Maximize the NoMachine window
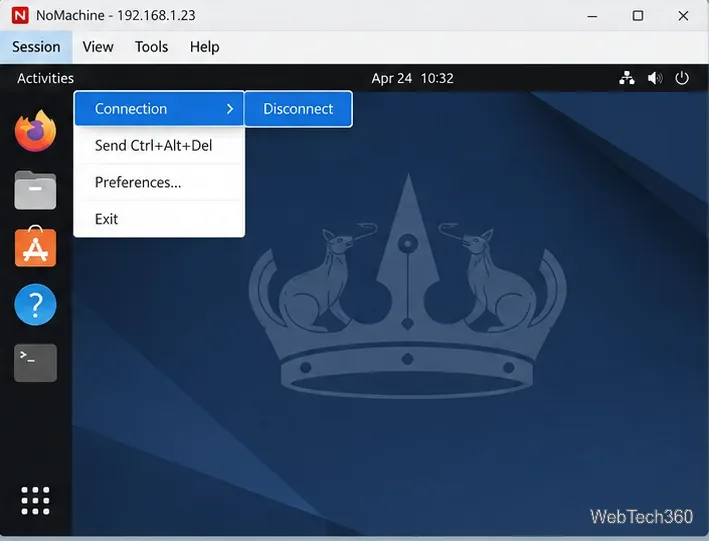The image size is (709, 541). pyautogui.click(x=638, y=16)
